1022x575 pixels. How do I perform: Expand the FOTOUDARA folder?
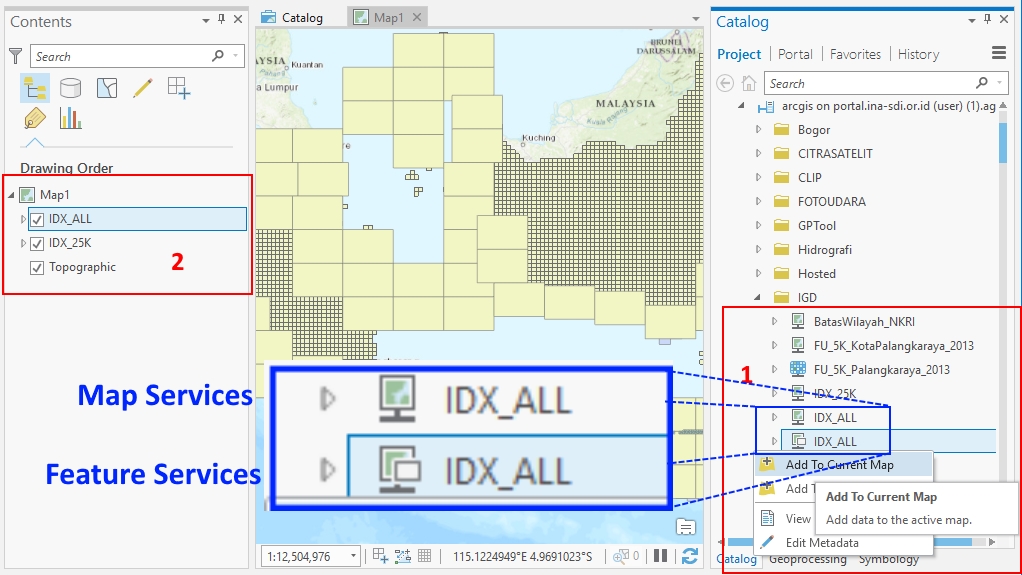pos(758,201)
